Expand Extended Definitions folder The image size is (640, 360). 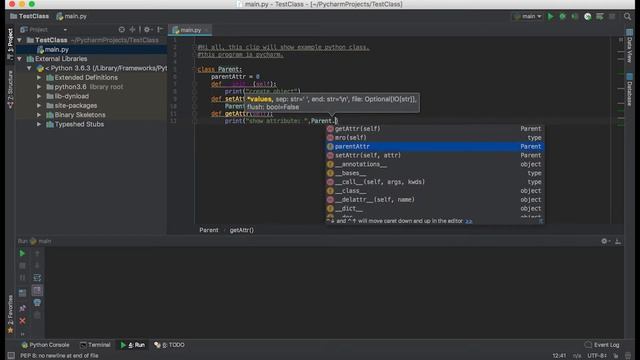click(39, 78)
